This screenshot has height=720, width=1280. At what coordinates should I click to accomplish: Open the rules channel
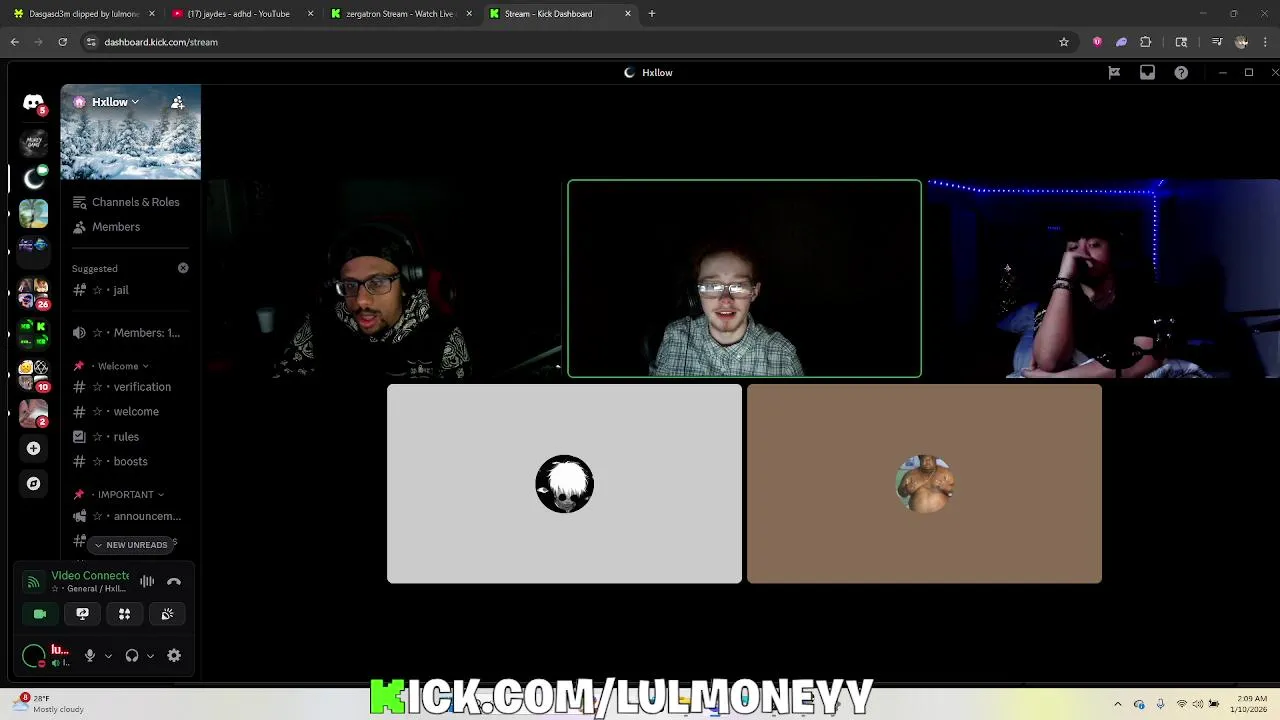click(x=128, y=437)
